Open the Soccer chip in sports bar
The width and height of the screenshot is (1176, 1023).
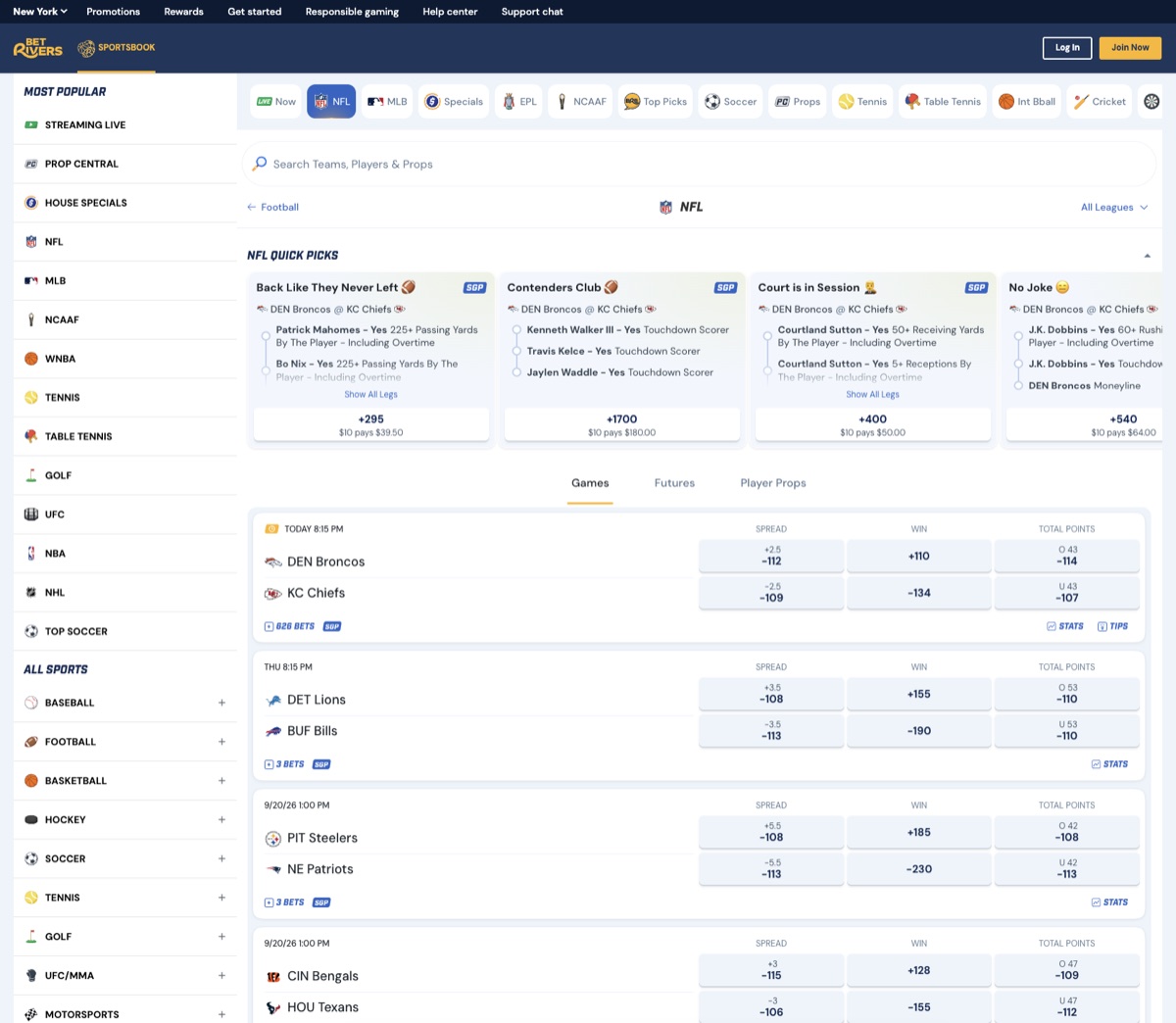point(731,101)
